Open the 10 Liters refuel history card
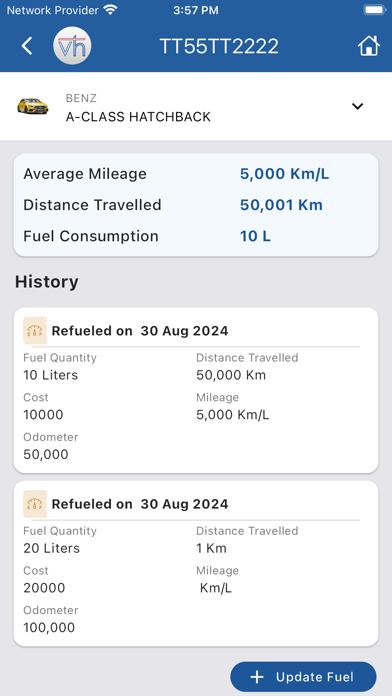The height and width of the screenshot is (696, 392). [x=196, y=390]
